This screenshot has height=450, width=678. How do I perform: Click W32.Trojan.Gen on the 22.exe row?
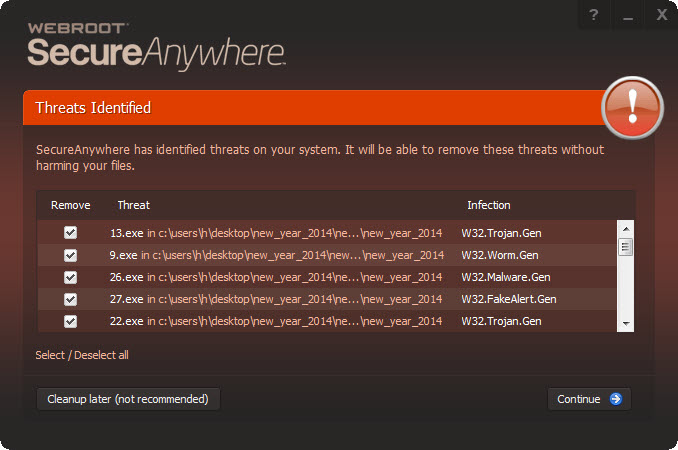501,321
